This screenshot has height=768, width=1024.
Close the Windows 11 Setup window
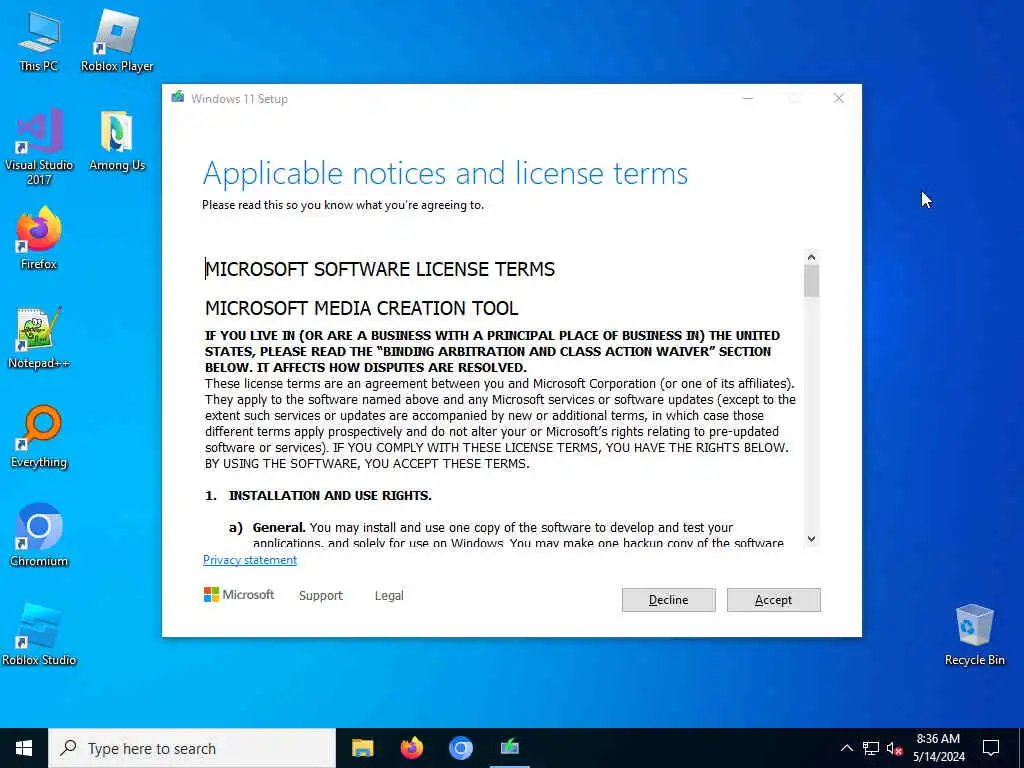click(839, 98)
